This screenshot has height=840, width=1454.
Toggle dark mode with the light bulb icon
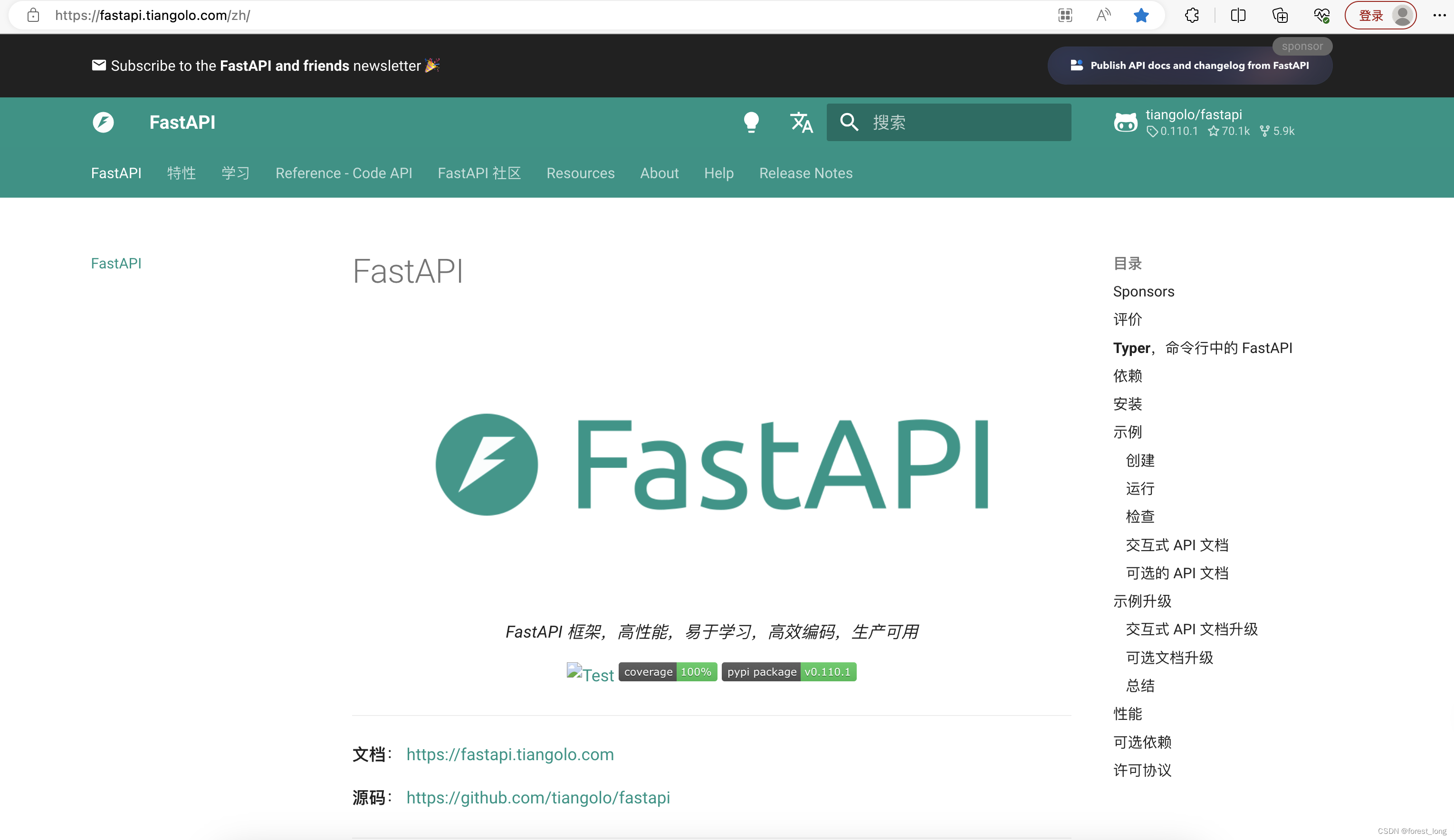coord(752,122)
